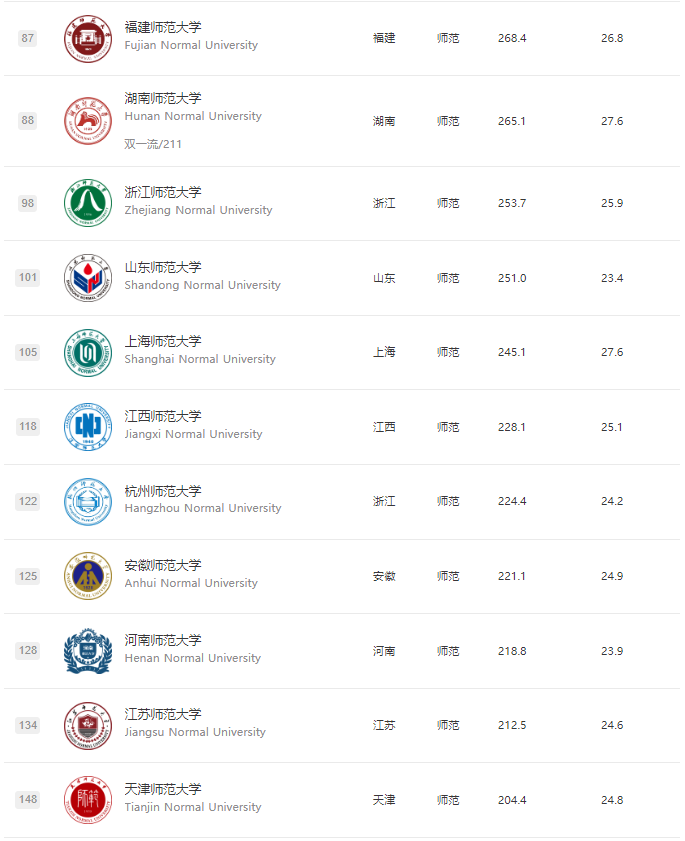Click the red Tianjin Normal University logo
This screenshot has height=841, width=685.
tap(84, 799)
